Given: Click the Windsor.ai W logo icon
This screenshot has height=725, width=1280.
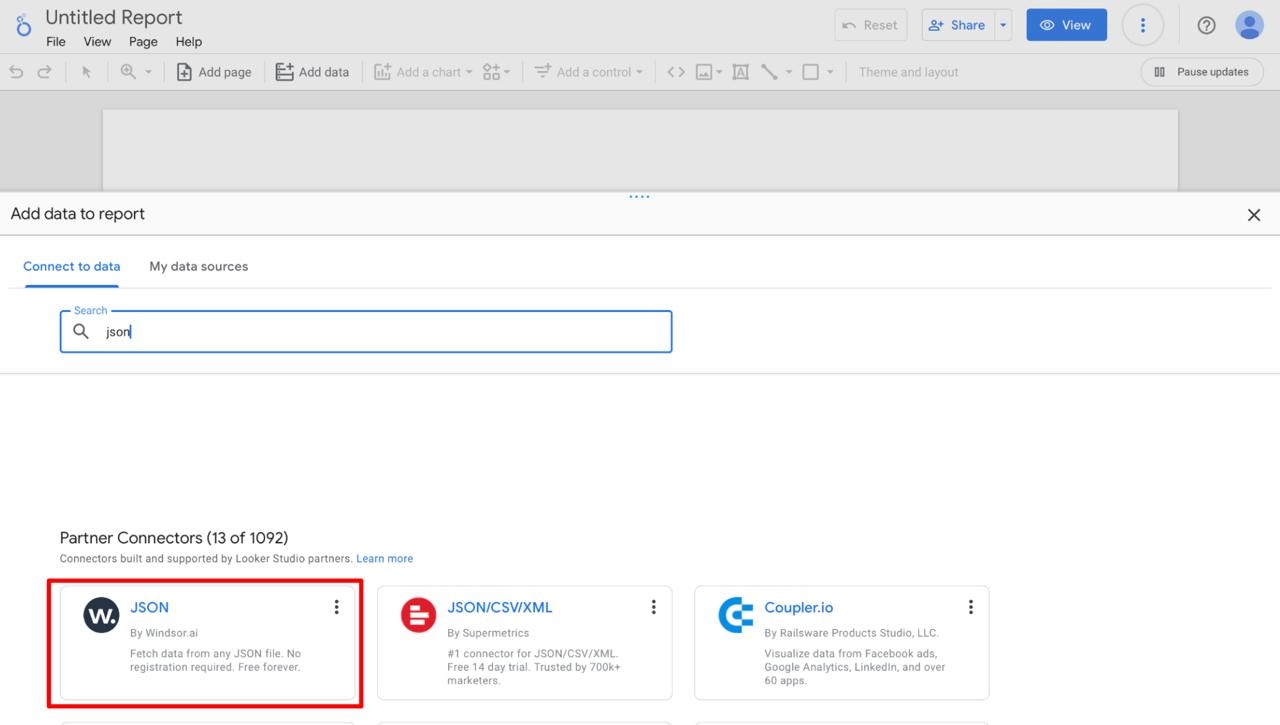Looking at the screenshot, I should (x=101, y=615).
